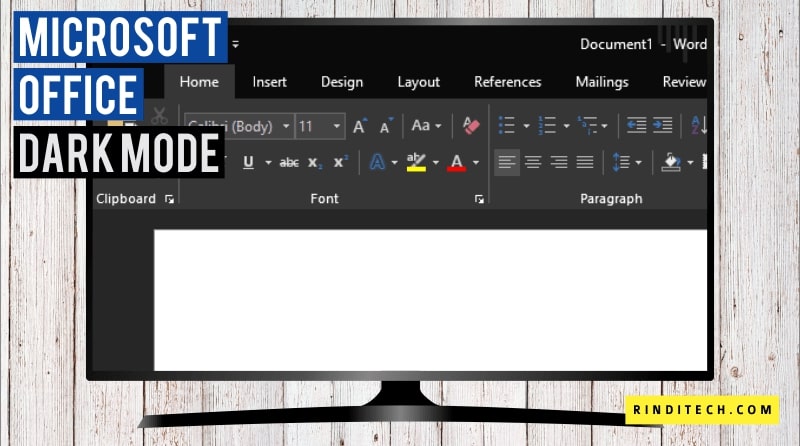Open highlight color dropdown arrow
800x446 pixels.
pos(436,163)
